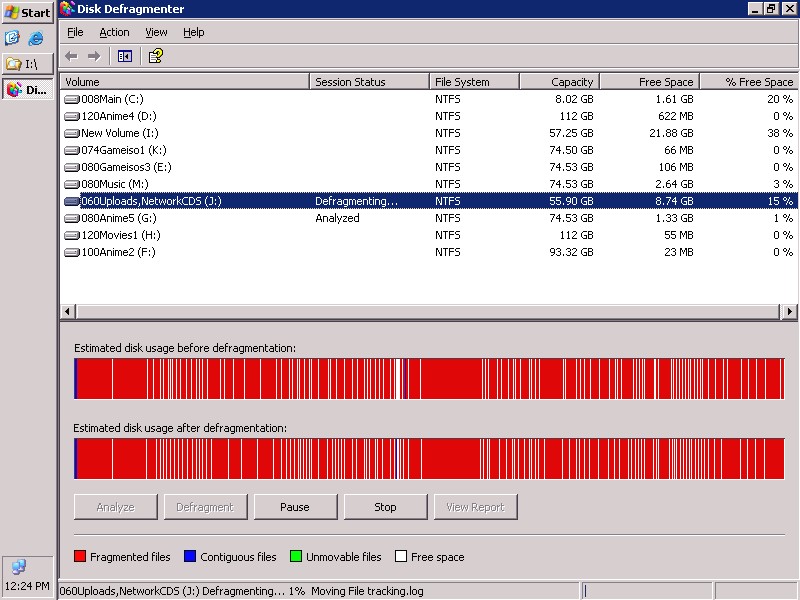Click the drive icon for 074Gameiso1 (K:)
Screen dimensions: 800x600
(72, 151)
